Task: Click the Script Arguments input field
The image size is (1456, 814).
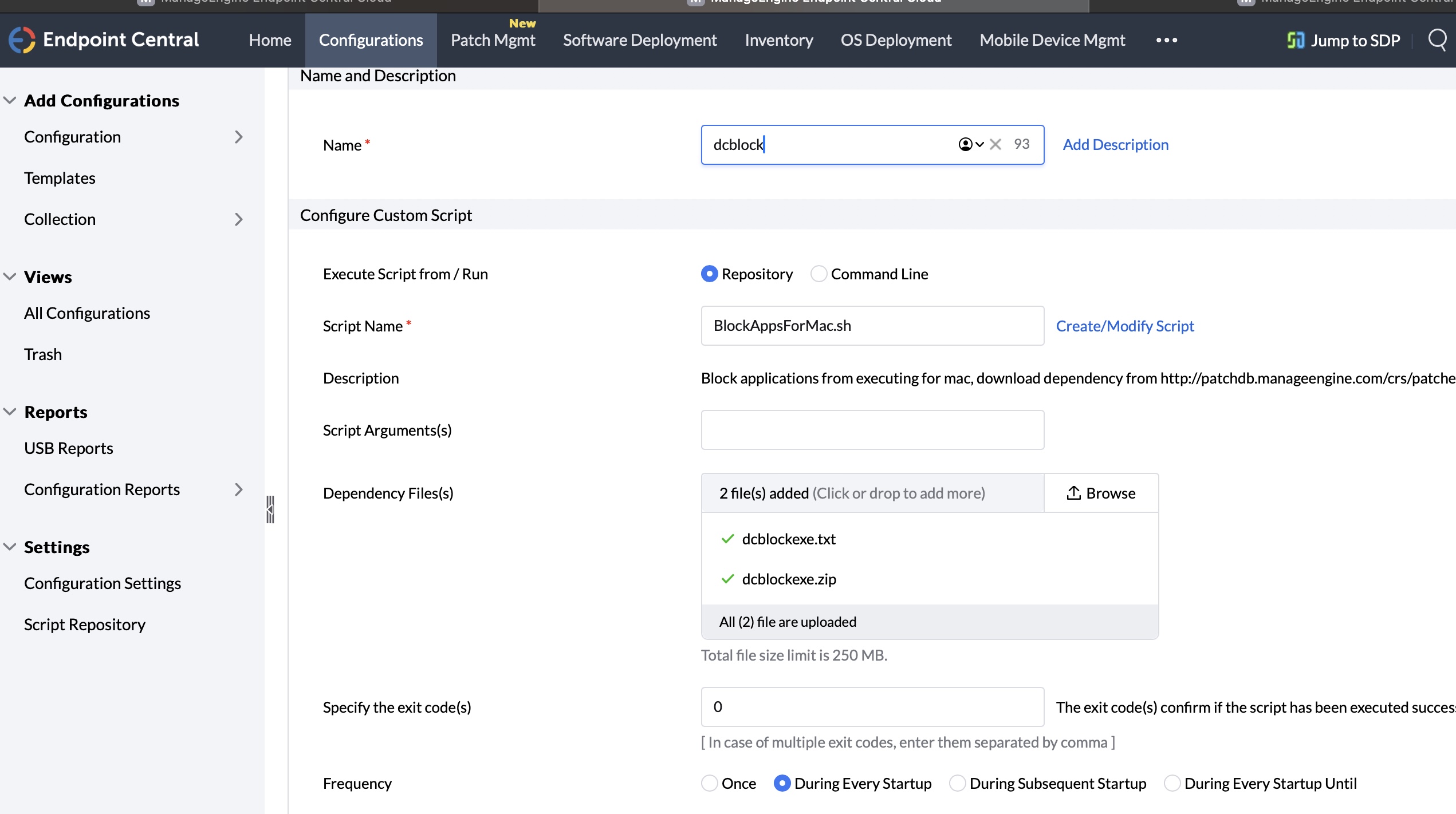Action: pos(872,430)
